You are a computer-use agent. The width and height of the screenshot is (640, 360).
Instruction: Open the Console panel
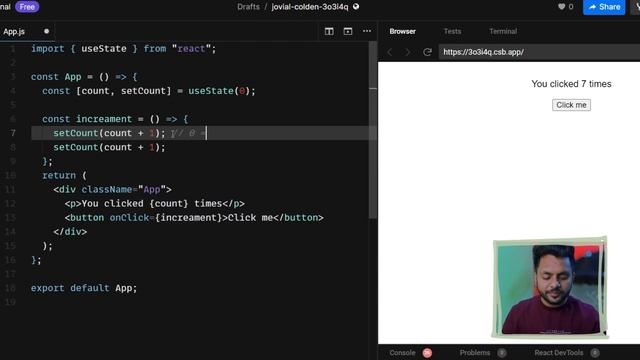click(x=402, y=353)
